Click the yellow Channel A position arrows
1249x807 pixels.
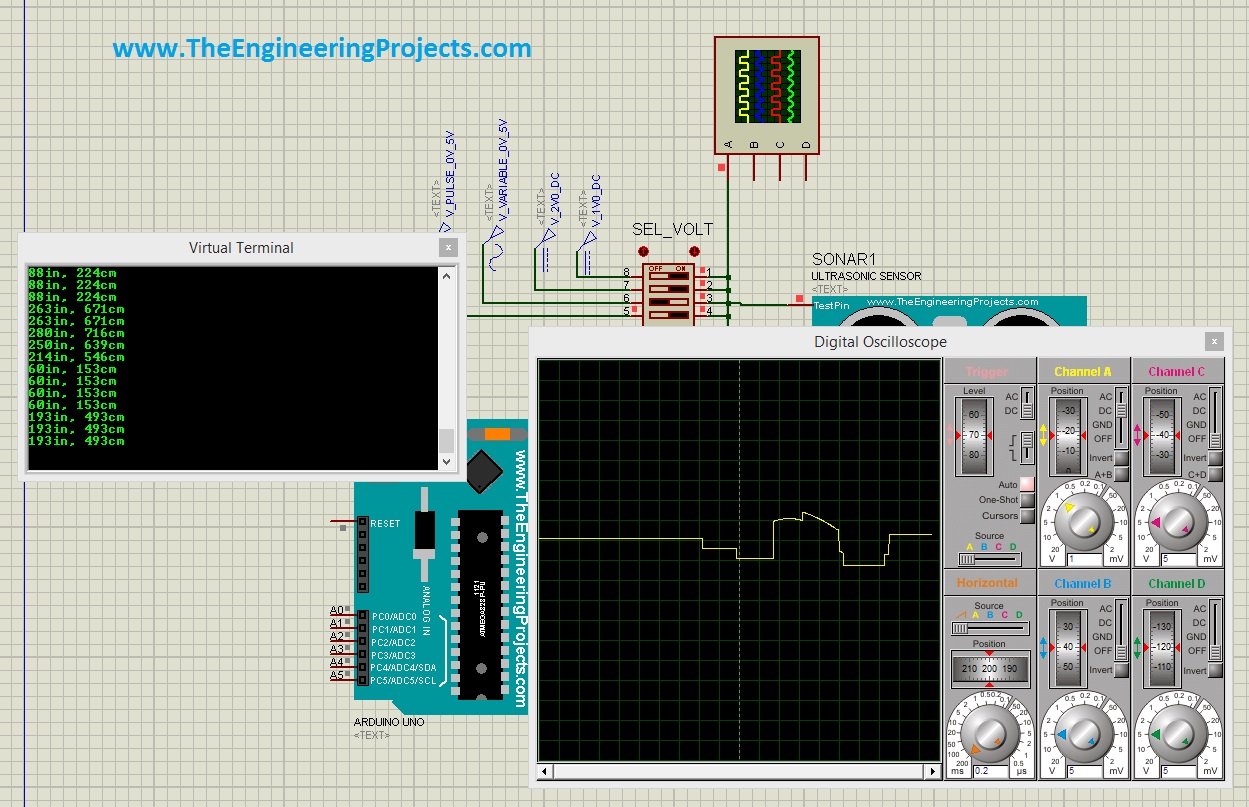pyautogui.click(x=1043, y=433)
